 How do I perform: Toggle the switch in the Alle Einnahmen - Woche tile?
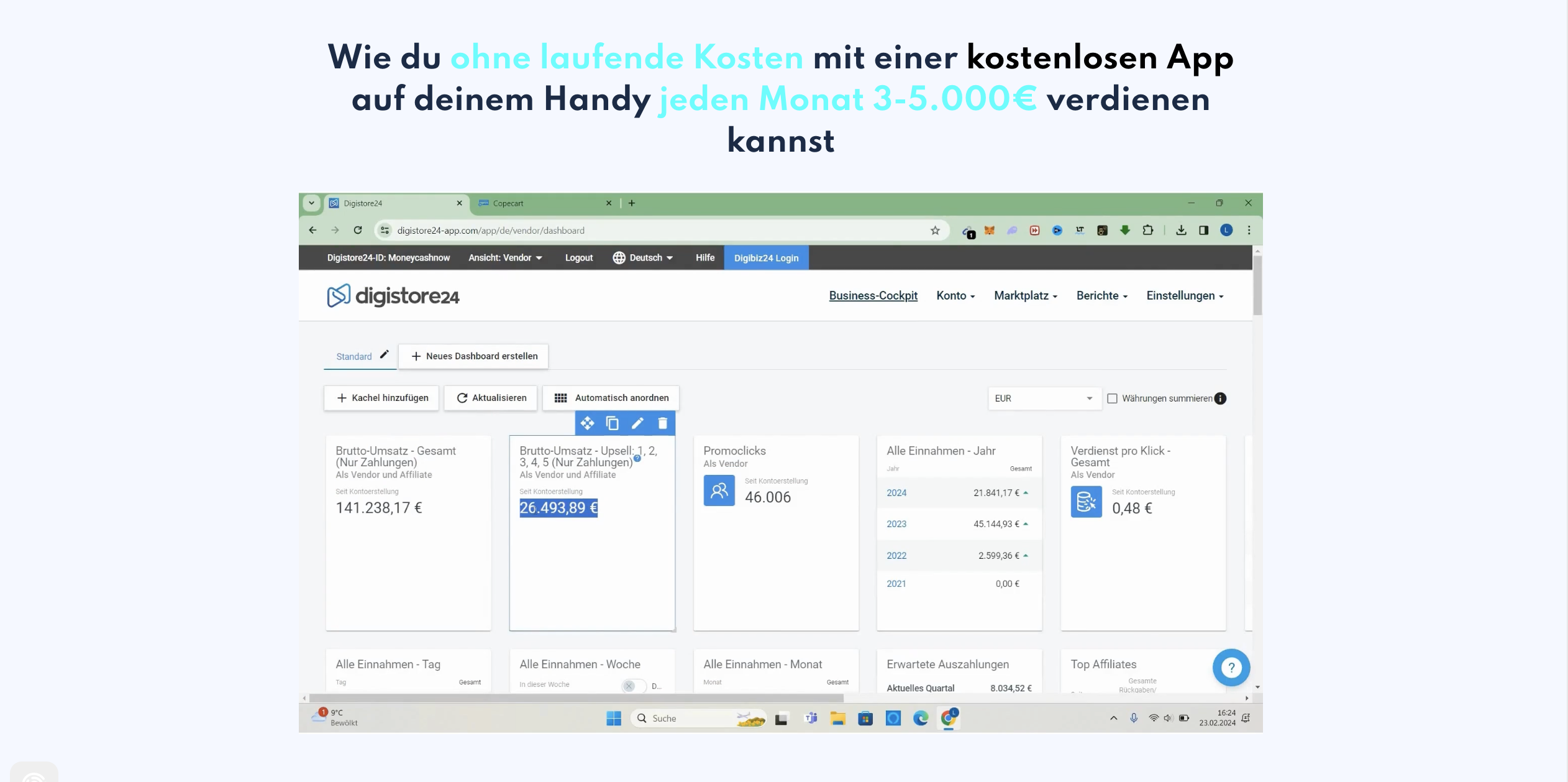tap(634, 686)
